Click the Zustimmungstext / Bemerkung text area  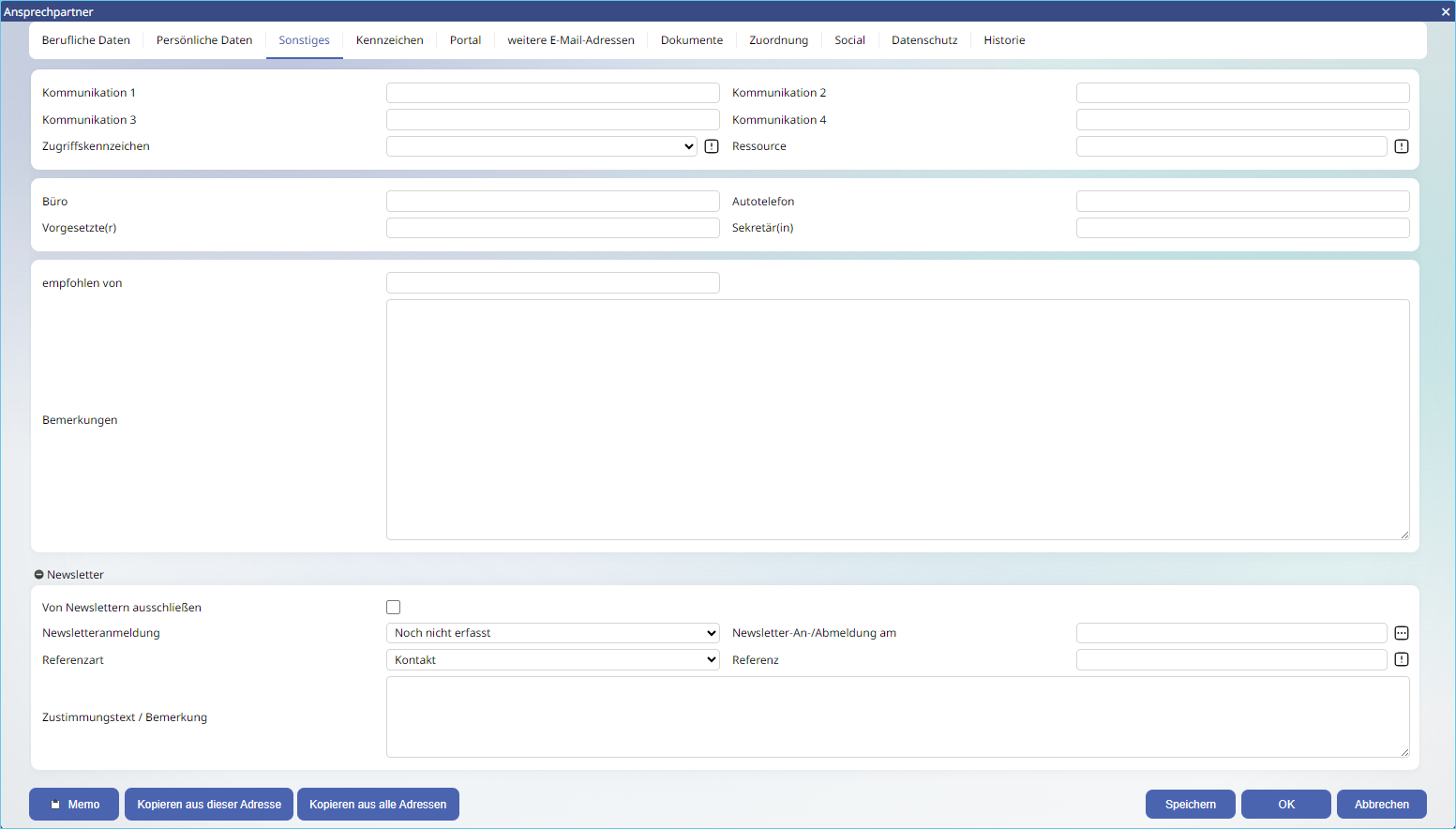coord(898,717)
